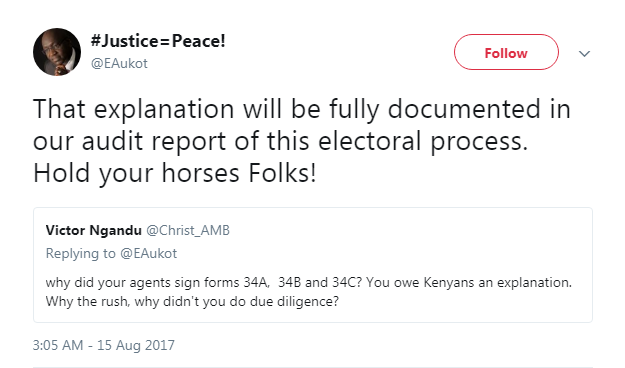Viewport: 625px width, 368px height.
Task: Visit the @EAukot handle under the name
Action: click(x=119, y=63)
